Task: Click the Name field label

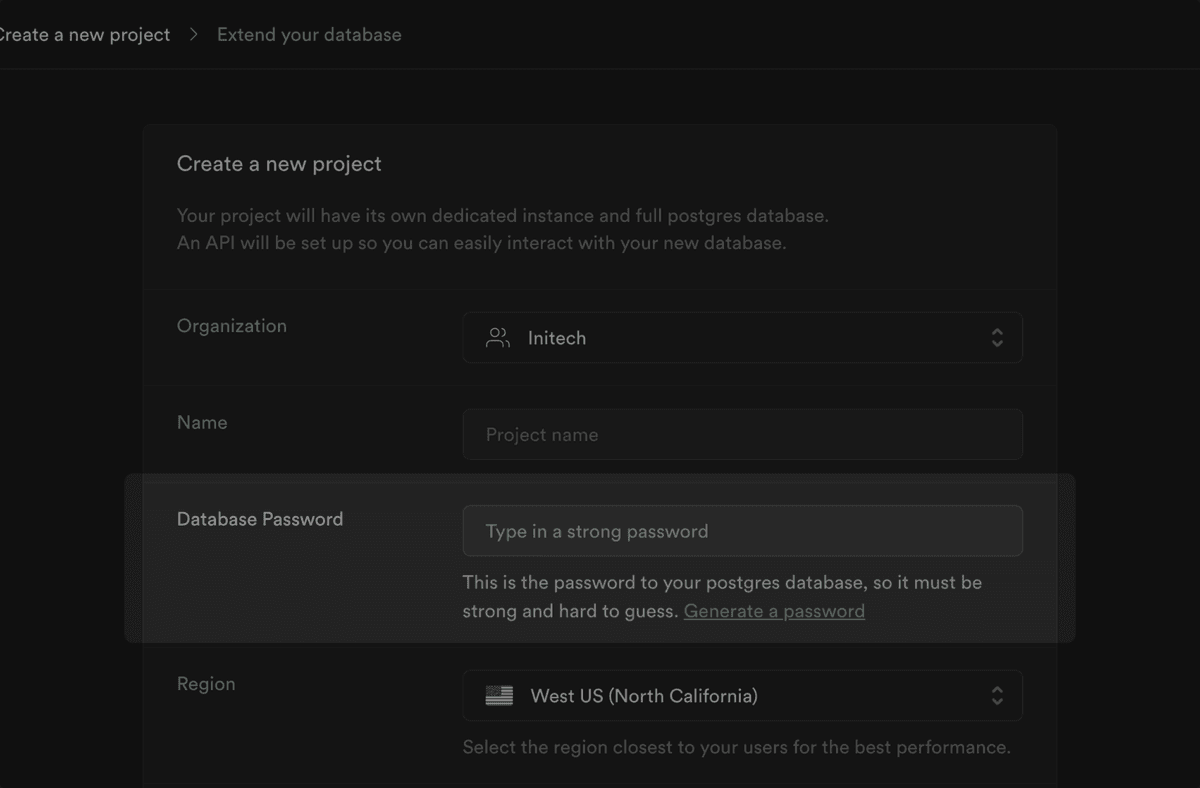Action: (x=202, y=422)
